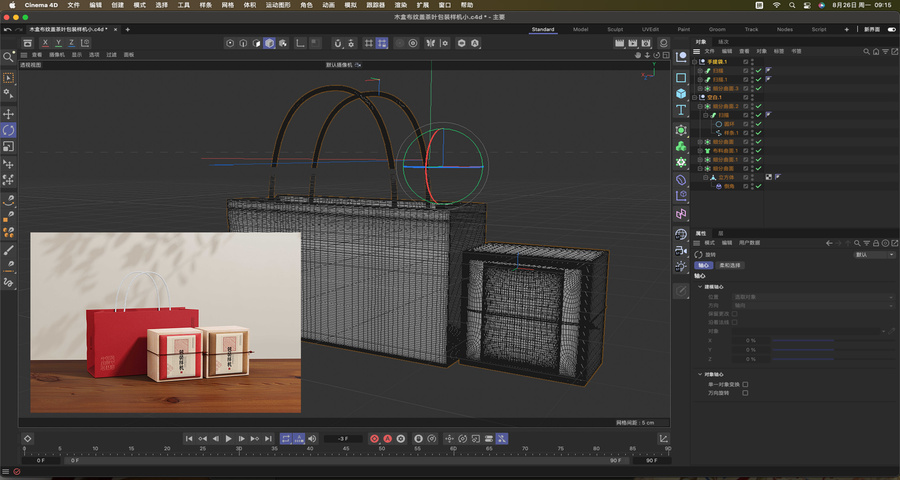The width and height of the screenshot is (900, 480).
Task: Add a new document tab with plus
Action: pos(127,29)
